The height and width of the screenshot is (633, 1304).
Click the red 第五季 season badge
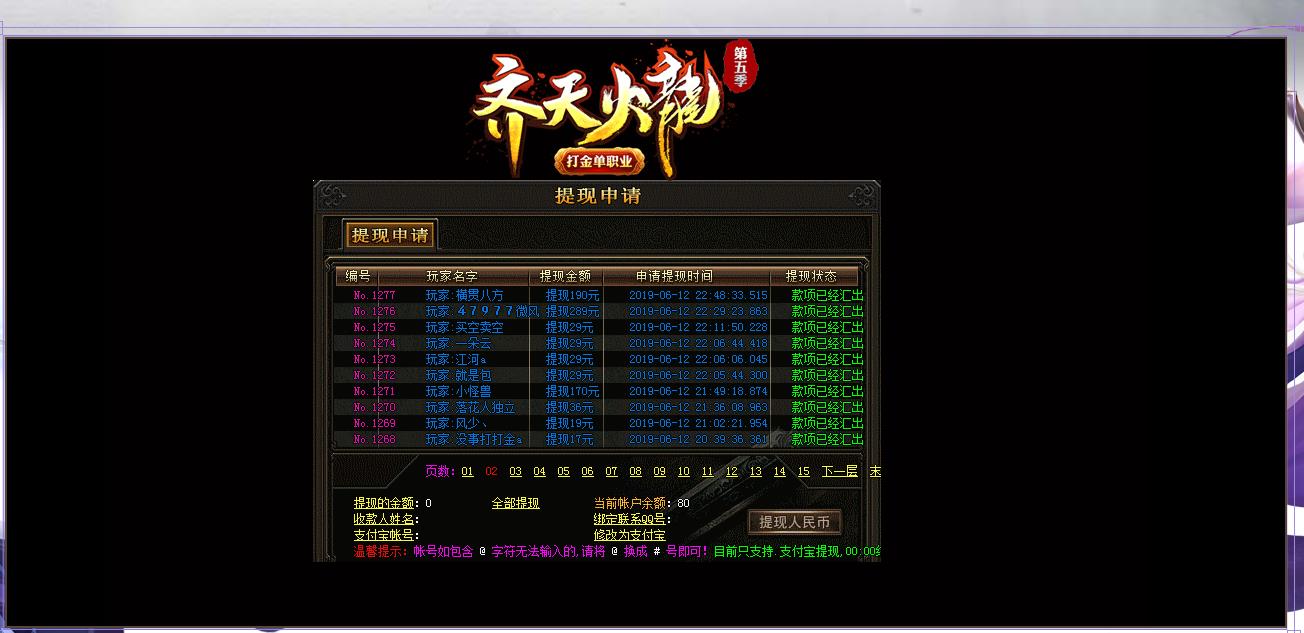coord(741,65)
